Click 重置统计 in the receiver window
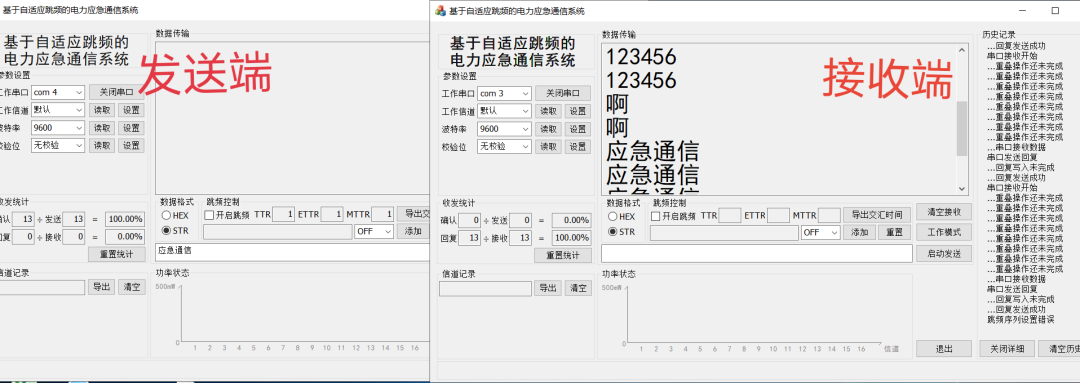1080x383 pixels. [x=563, y=256]
